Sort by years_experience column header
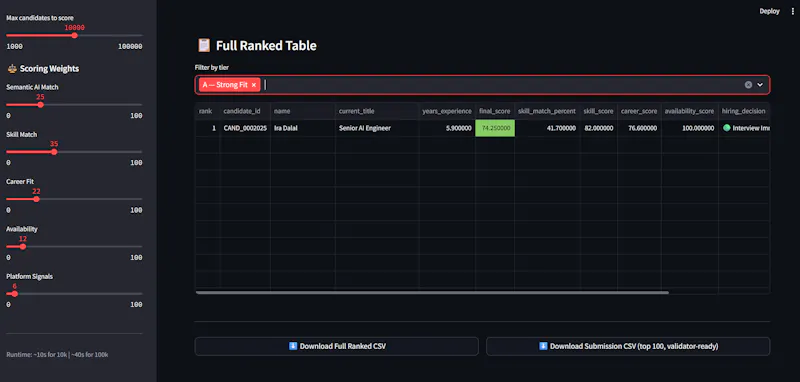This screenshot has width=800, height=382. pyautogui.click(x=447, y=111)
